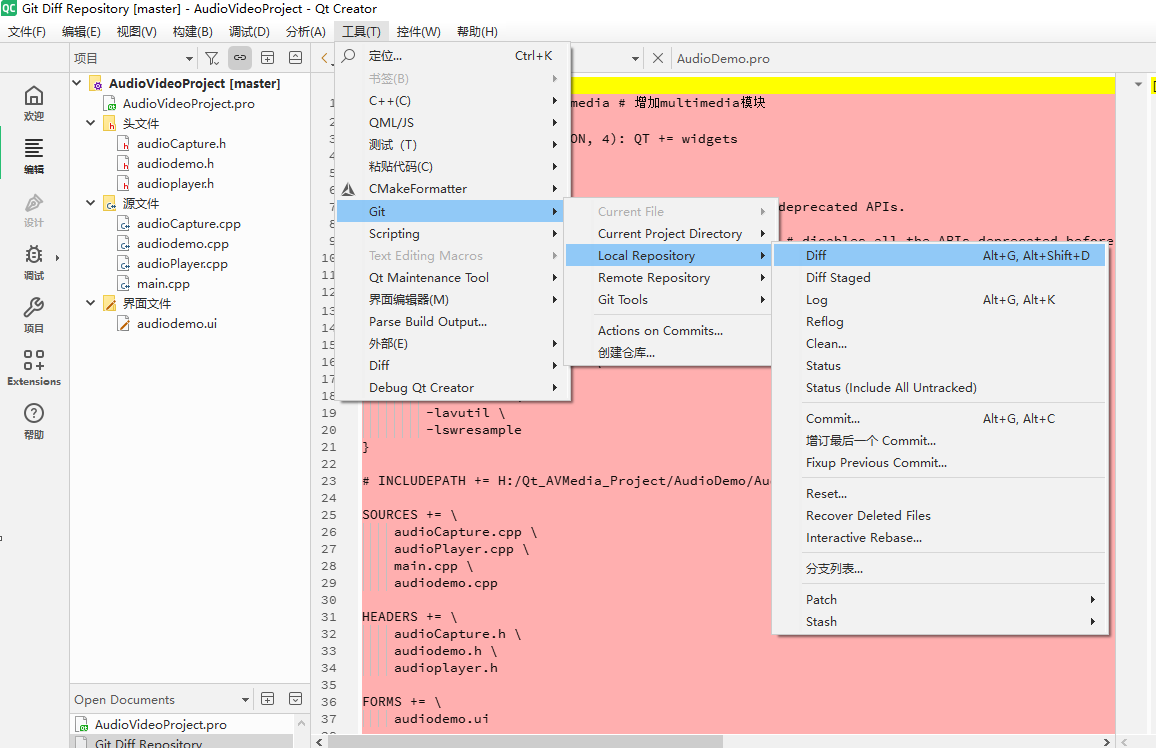This screenshot has height=748, width=1156.
Task: Switch to Edit mode (编辑)
Action: [34, 156]
